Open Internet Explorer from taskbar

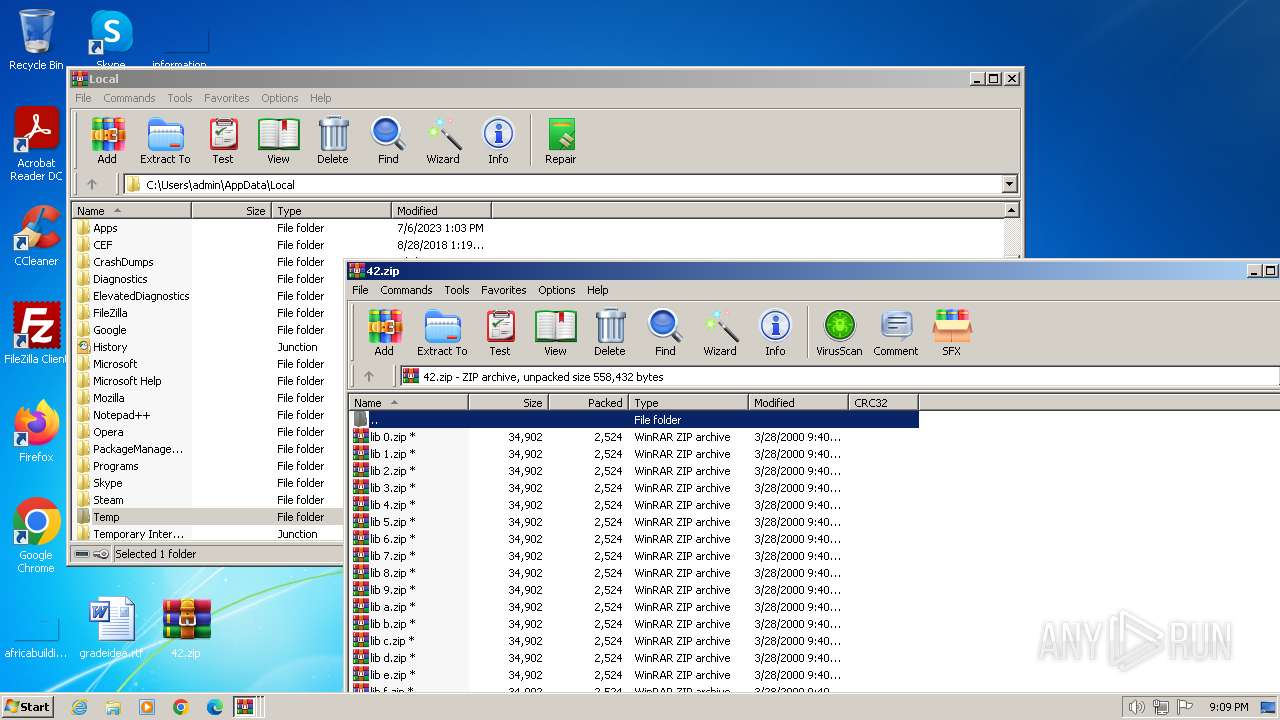click(79, 707)
